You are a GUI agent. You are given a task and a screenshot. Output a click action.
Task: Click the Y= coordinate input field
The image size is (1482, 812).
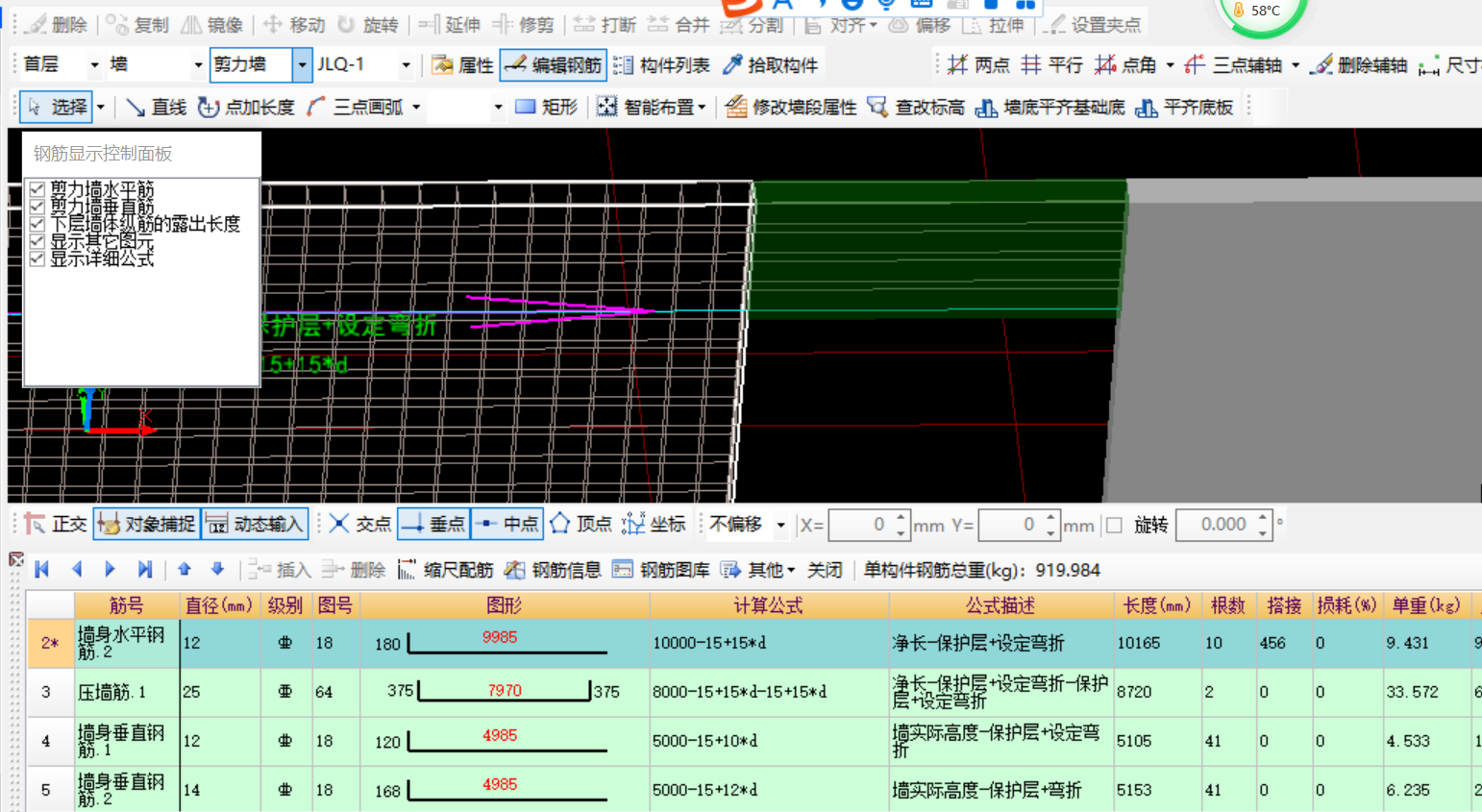(1019, 525)
